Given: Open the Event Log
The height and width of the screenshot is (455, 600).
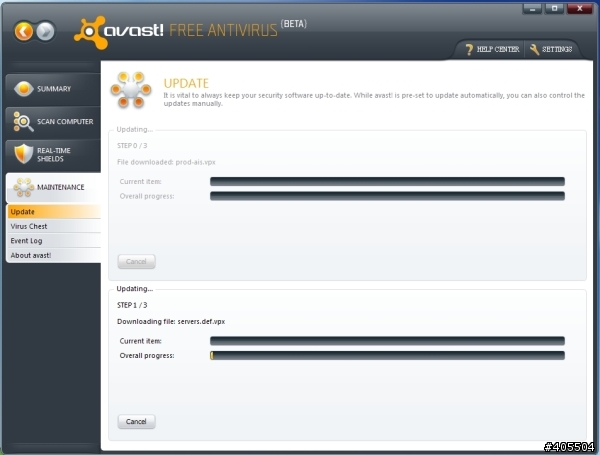Looking at the screenshot, I should [54, 241].
